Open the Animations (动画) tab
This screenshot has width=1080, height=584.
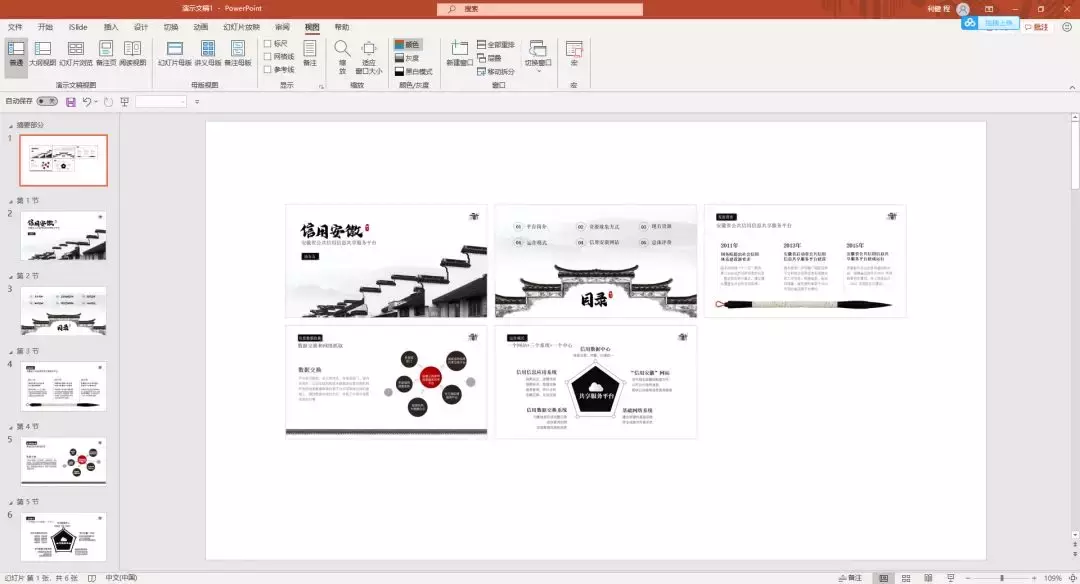[x=200, y=27]
